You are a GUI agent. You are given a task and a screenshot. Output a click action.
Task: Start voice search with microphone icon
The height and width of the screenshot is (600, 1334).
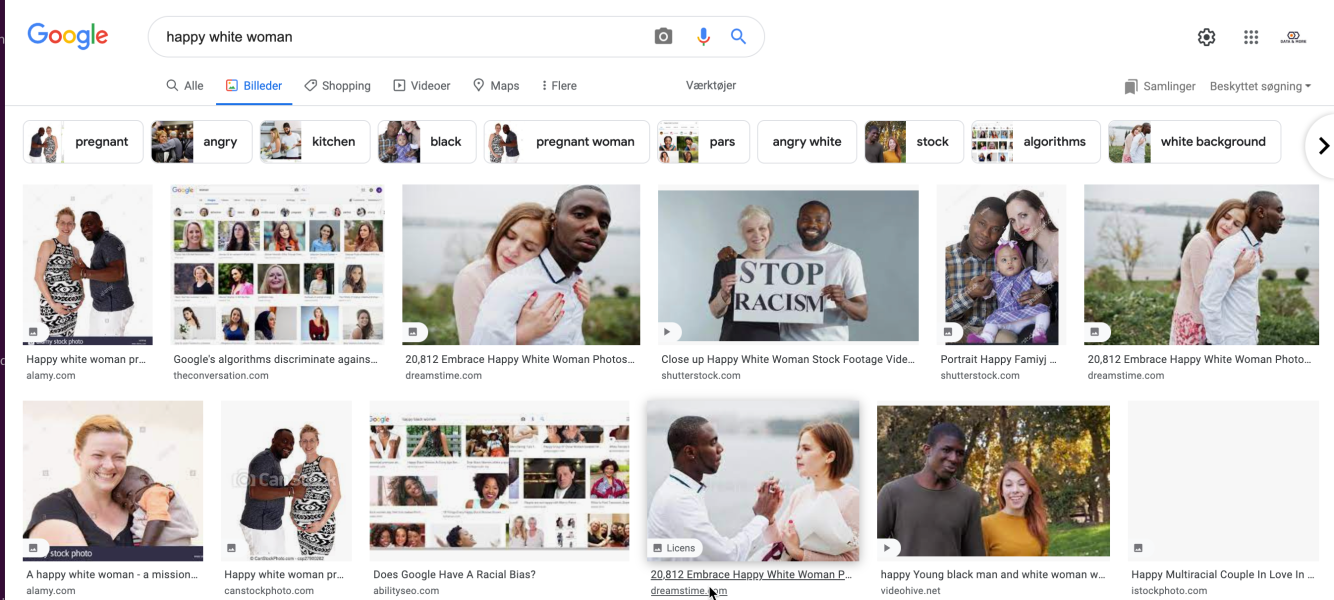(703, 37)
